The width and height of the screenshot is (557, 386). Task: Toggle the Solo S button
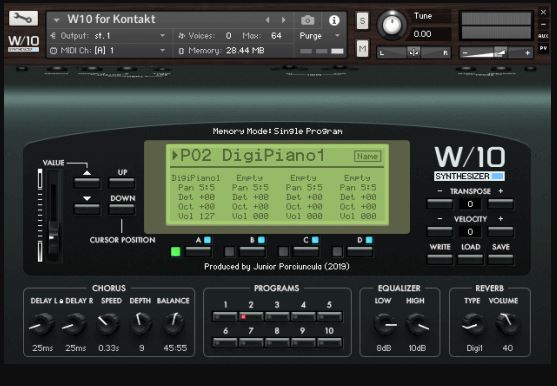tap(362, 21)
